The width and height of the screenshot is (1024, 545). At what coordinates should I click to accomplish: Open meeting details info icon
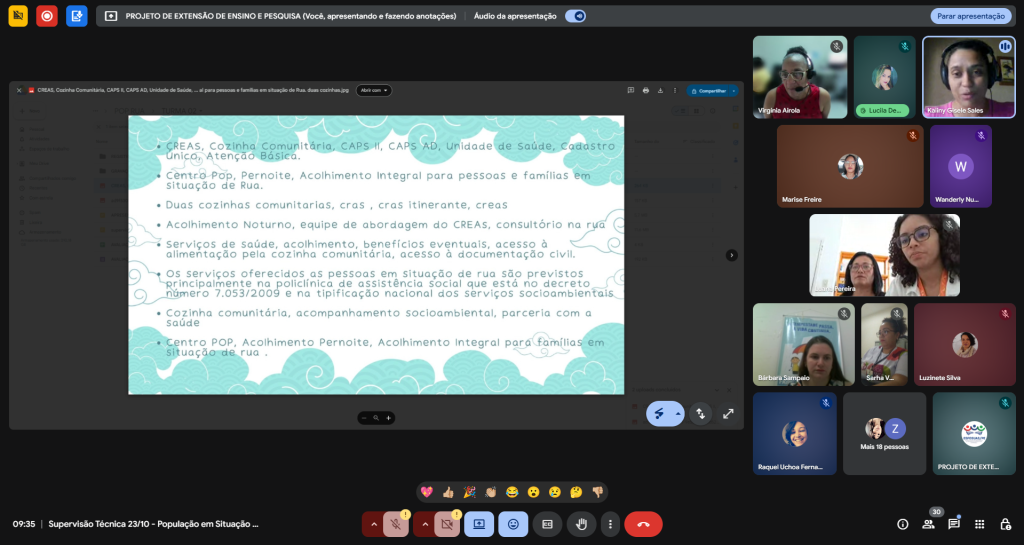coord(902,524)
